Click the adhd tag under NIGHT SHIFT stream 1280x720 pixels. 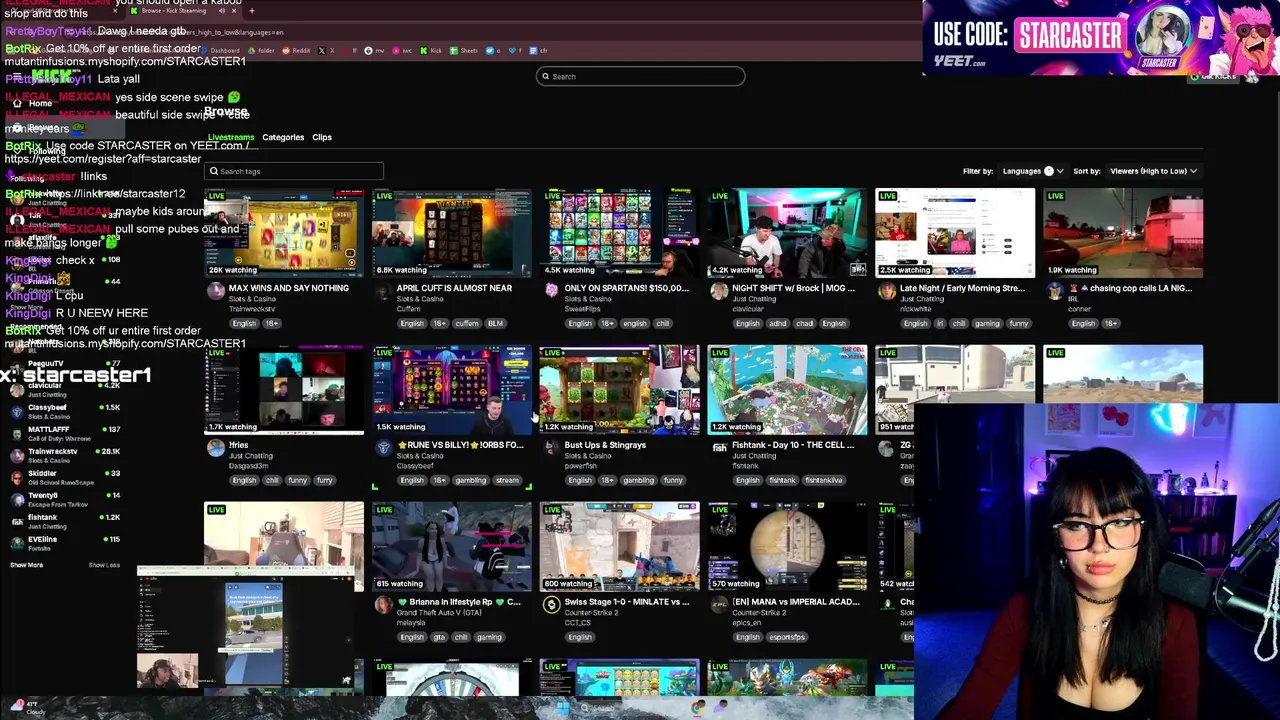778,323
